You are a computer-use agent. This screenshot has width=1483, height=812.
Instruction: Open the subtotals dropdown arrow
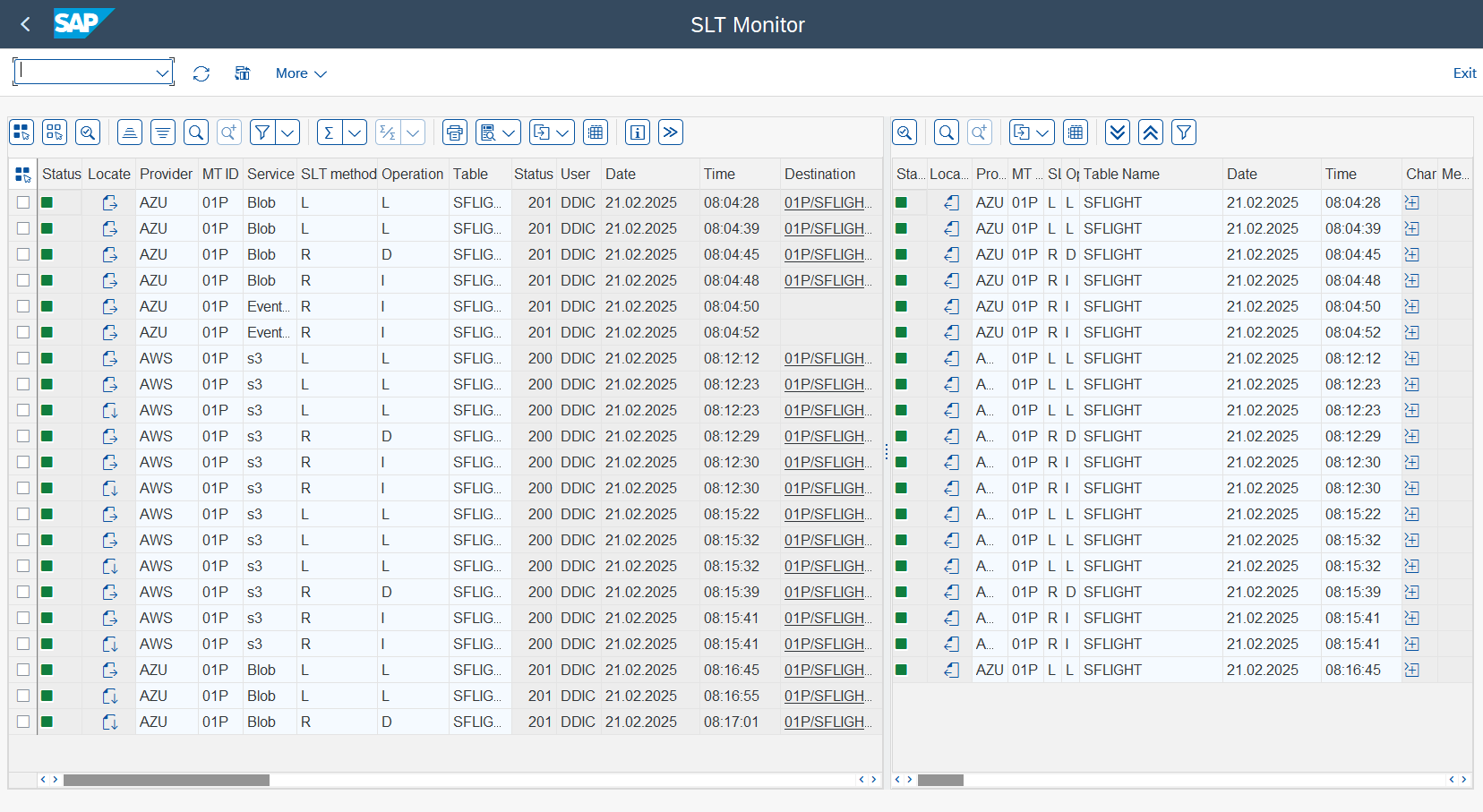pos(413,132)
